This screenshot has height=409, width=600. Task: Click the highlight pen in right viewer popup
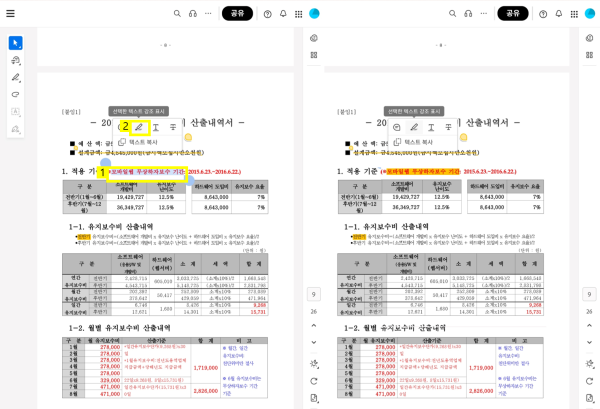click(414, 127)
